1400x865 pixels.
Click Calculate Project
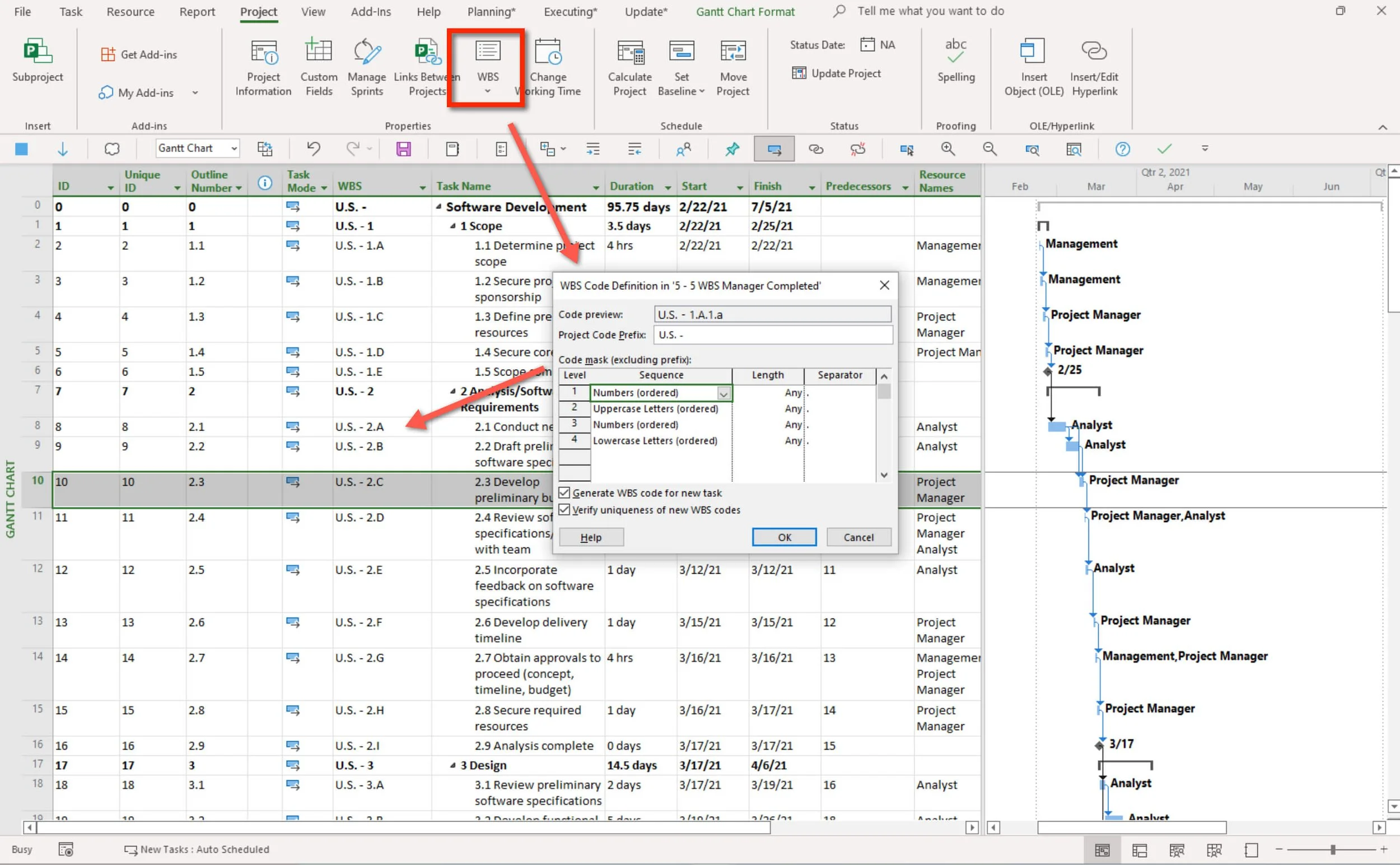point(629,67)
